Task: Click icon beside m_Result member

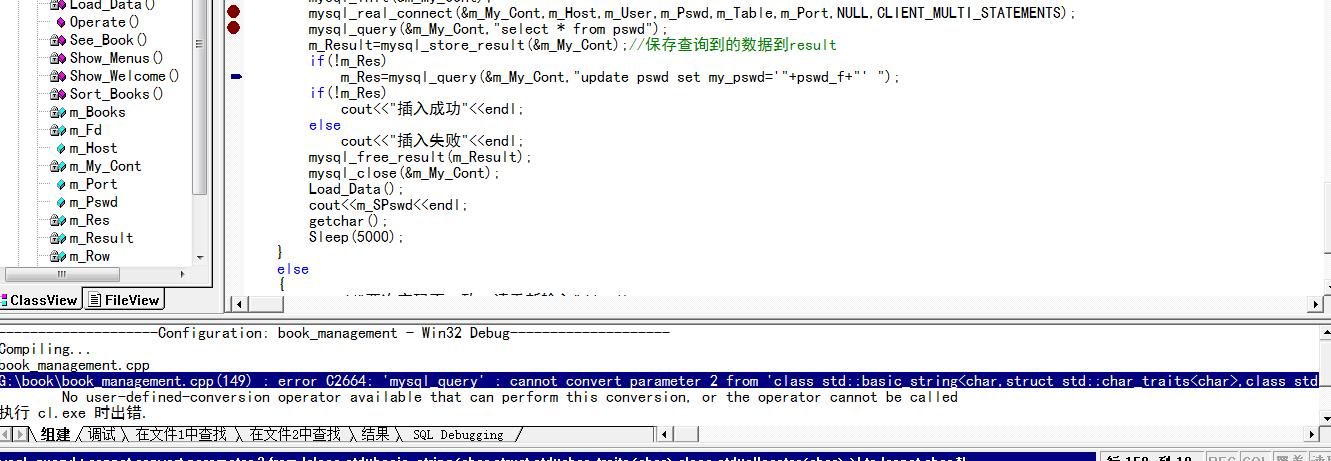Action: coord(58,238)
